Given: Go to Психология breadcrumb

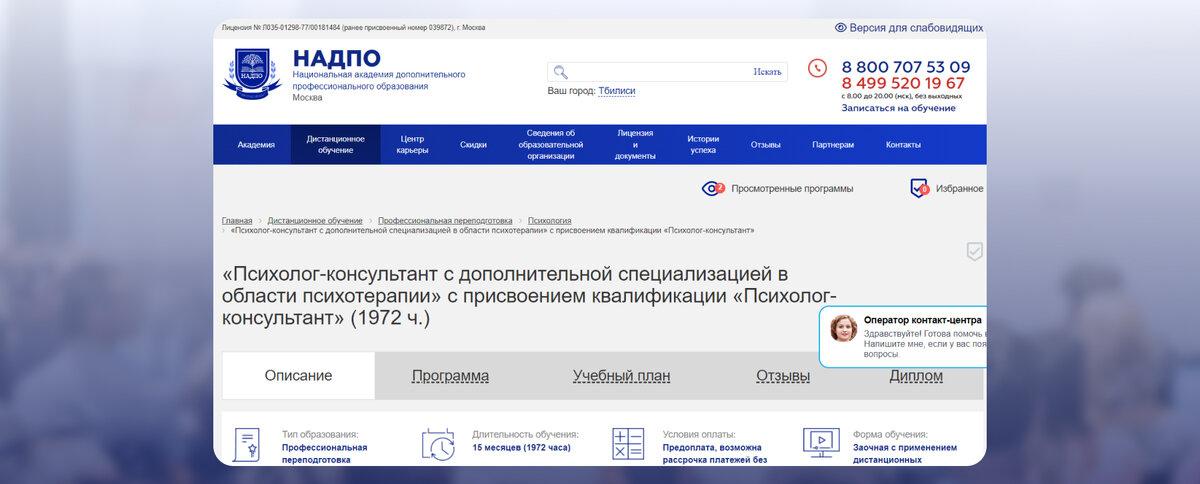Looking at the screenshot, I should click(x=550, y=220).
